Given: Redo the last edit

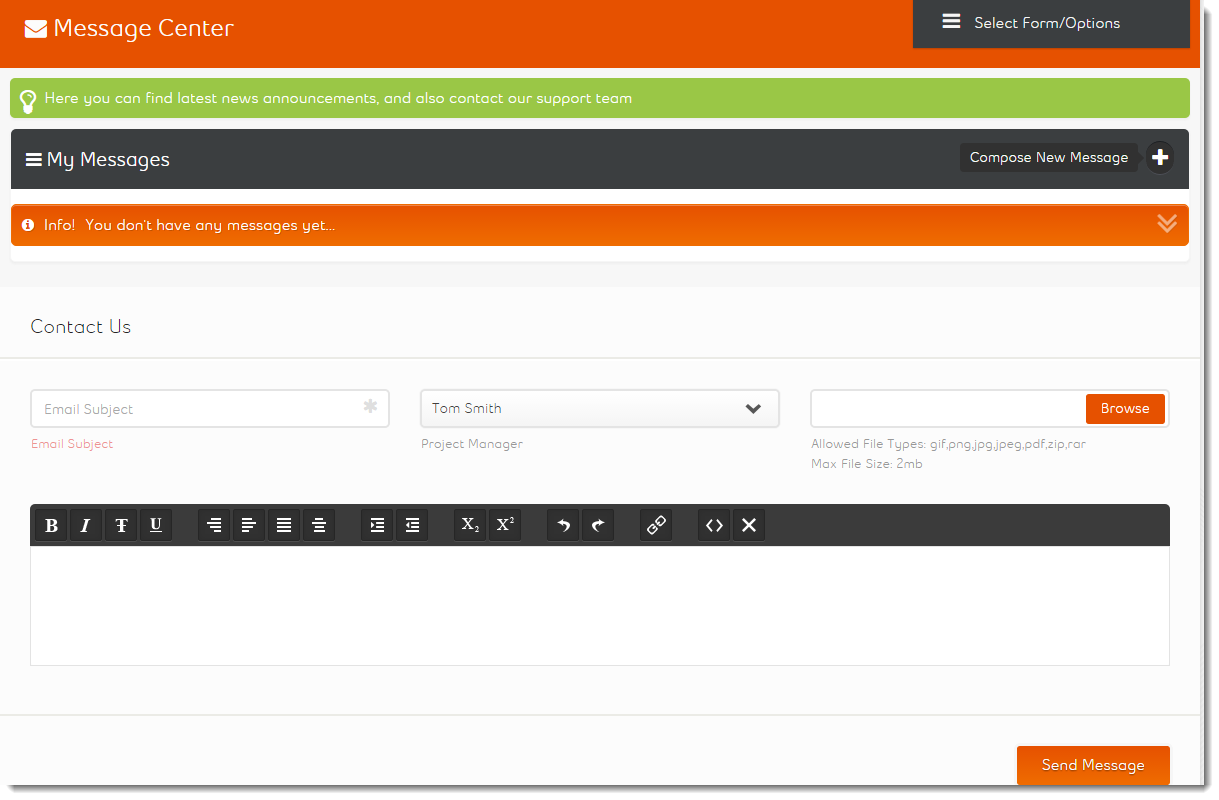Looking at the screenshot, I should pyautogui.click(x=598, y=525).
